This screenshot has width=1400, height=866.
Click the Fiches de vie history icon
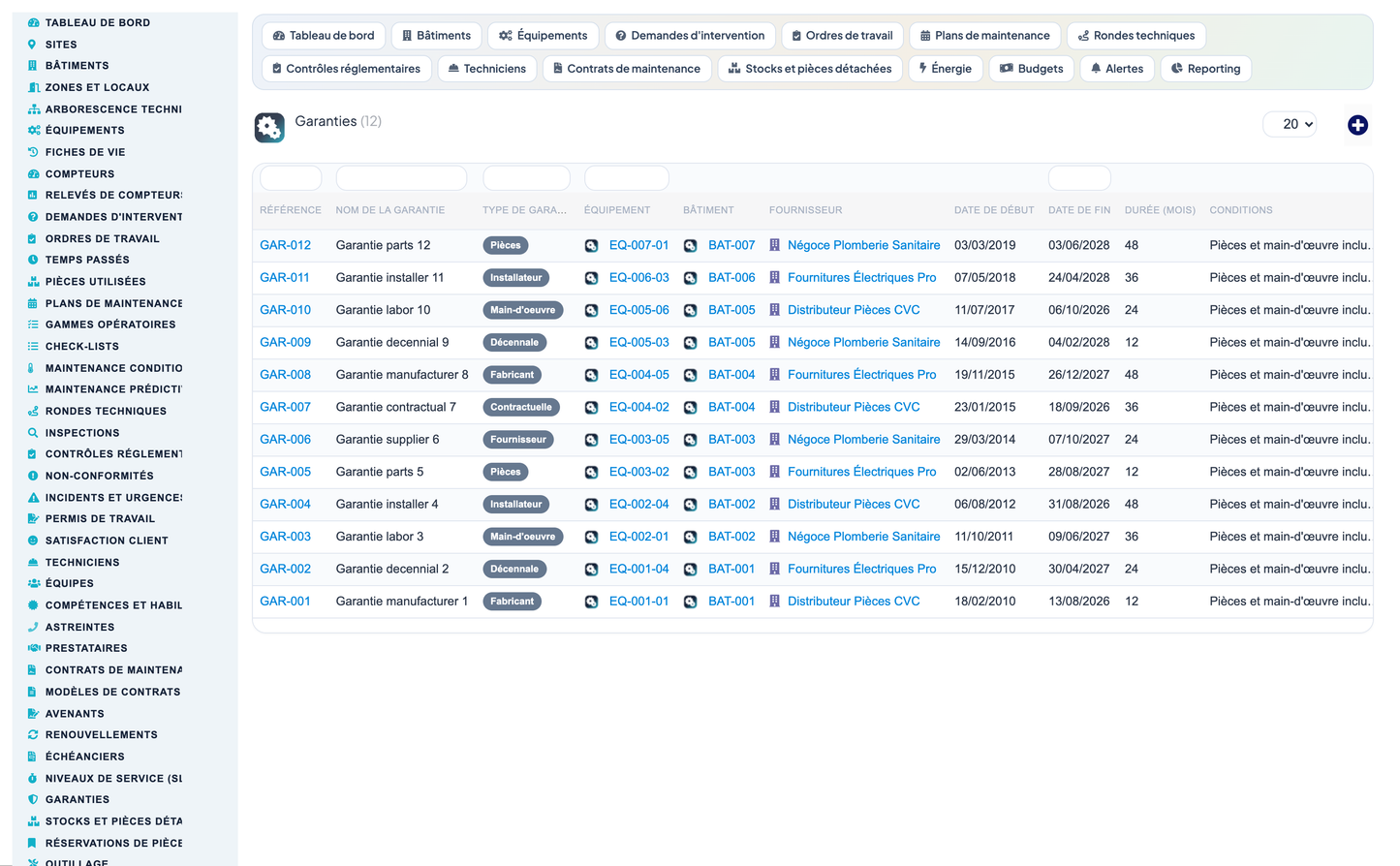coord(33,152)
